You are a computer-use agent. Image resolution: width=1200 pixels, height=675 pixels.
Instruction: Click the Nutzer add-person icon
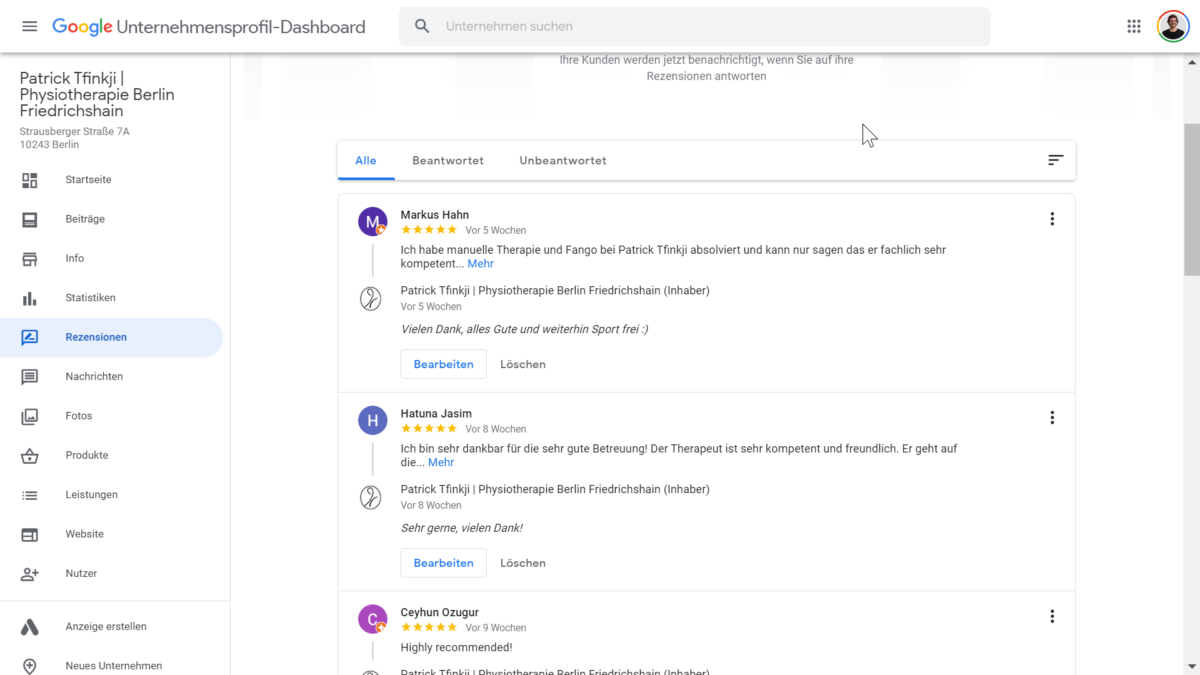(30, 574)
